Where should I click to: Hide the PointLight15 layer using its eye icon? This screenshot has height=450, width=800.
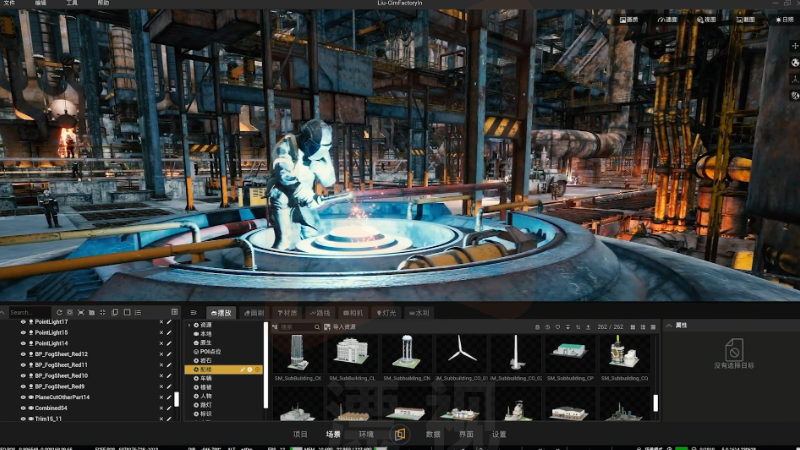[x=24, y=332]
